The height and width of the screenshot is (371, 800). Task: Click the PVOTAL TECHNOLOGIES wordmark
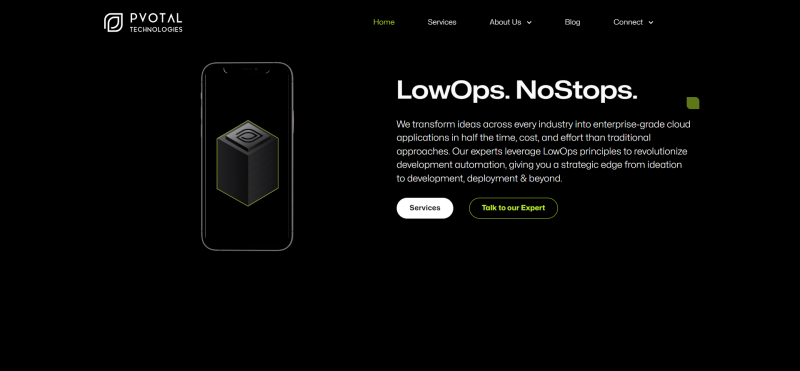[x=156, y=22]
